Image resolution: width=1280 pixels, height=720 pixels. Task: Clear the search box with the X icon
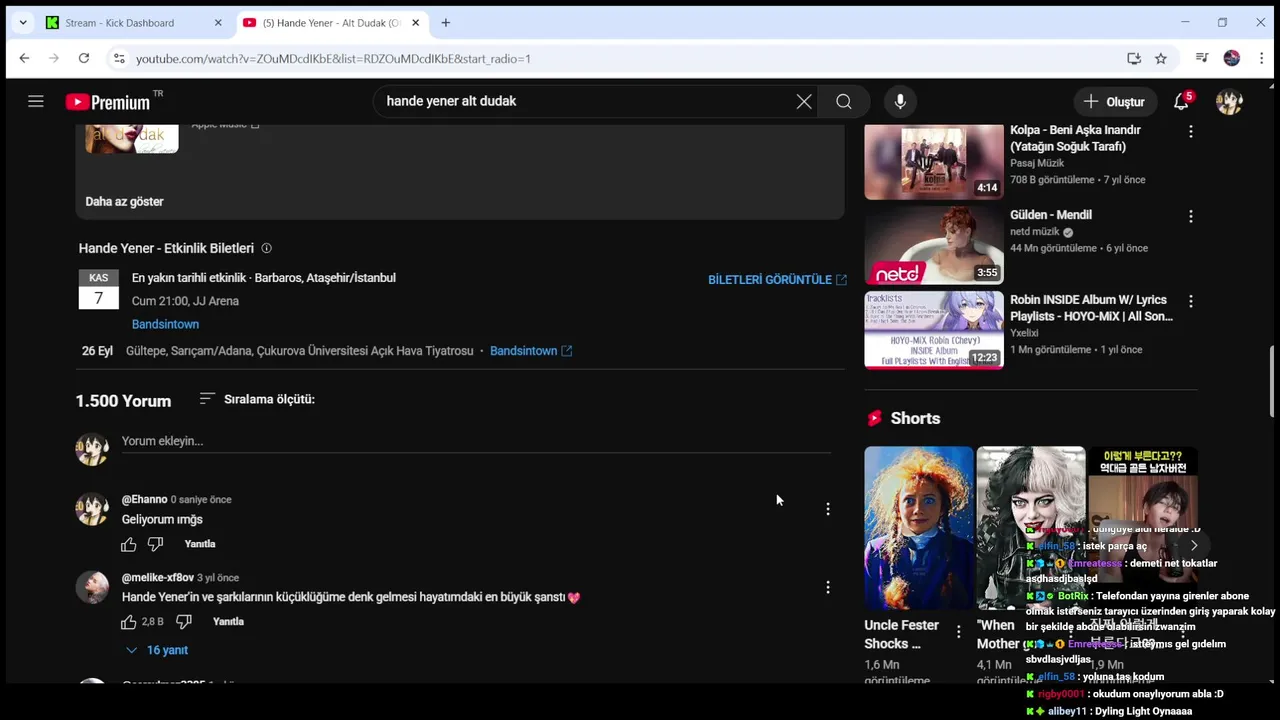click(x=804, y=101)
